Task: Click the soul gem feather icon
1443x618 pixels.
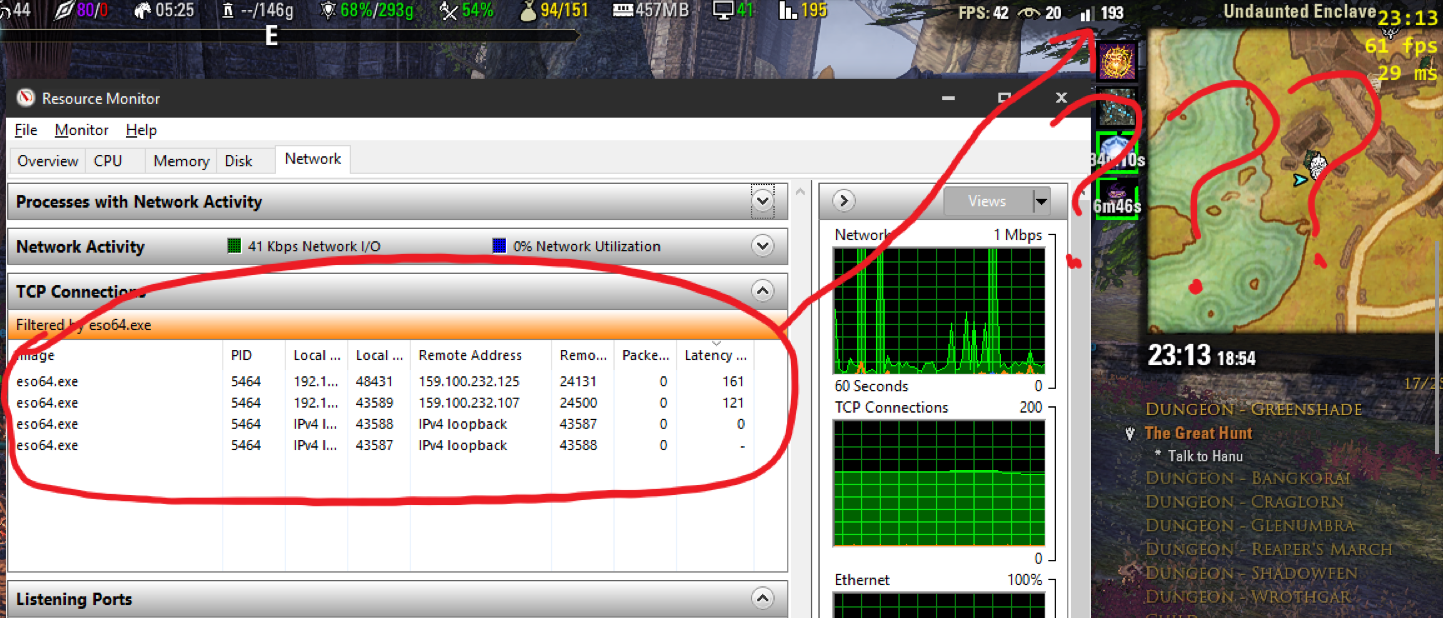Action: click(63, 11)
